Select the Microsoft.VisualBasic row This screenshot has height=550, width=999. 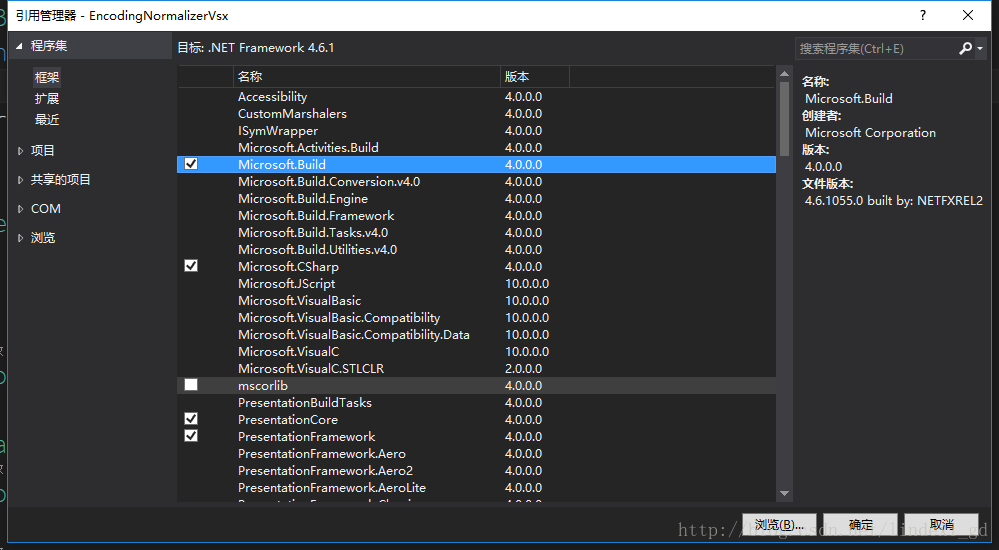[x=477, y=300]
